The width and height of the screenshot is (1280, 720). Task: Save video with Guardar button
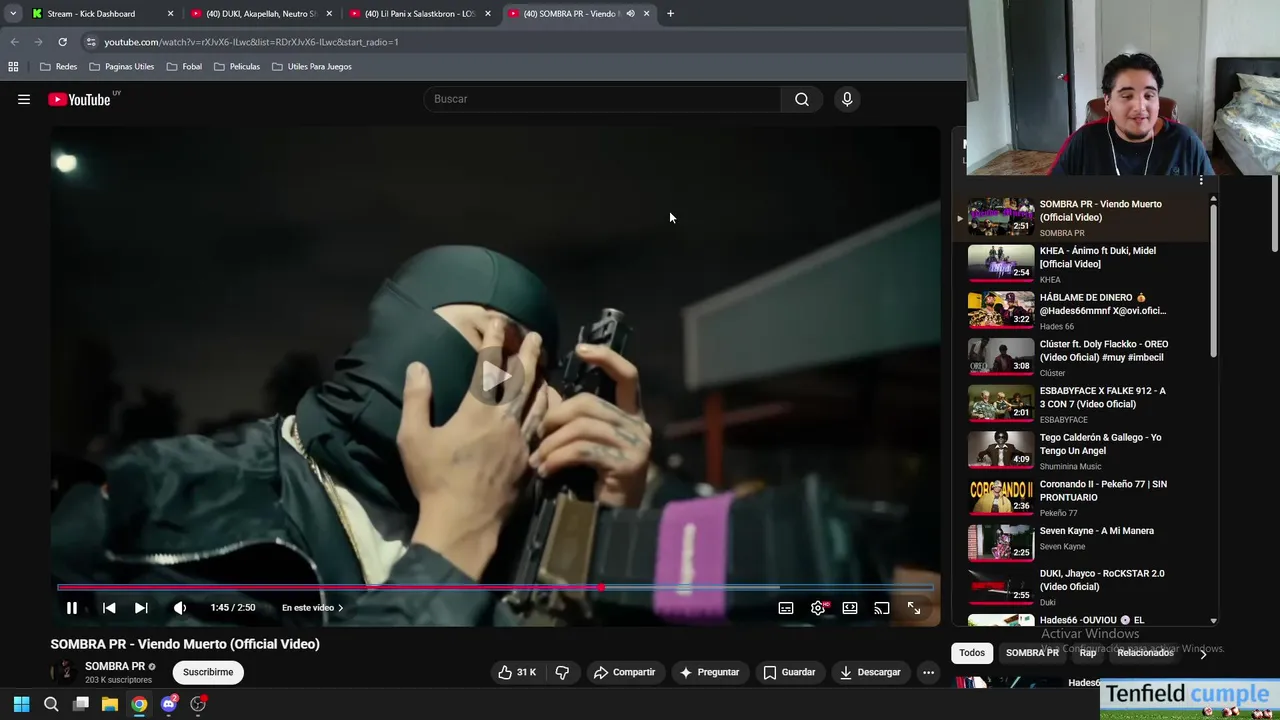pyautogui.click(x=789, y=672)
